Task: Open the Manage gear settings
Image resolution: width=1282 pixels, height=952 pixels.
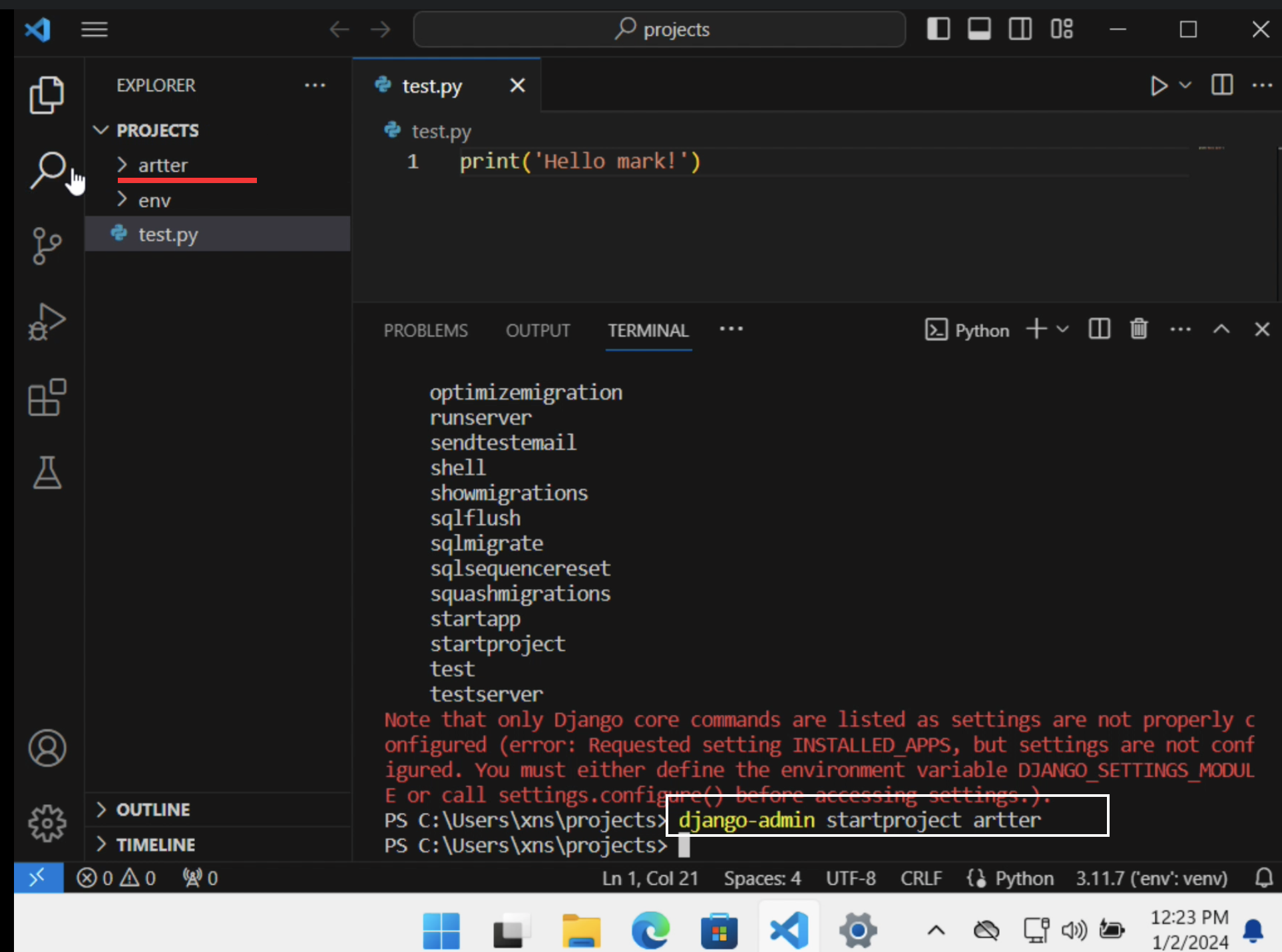Action: coord(47,824)
